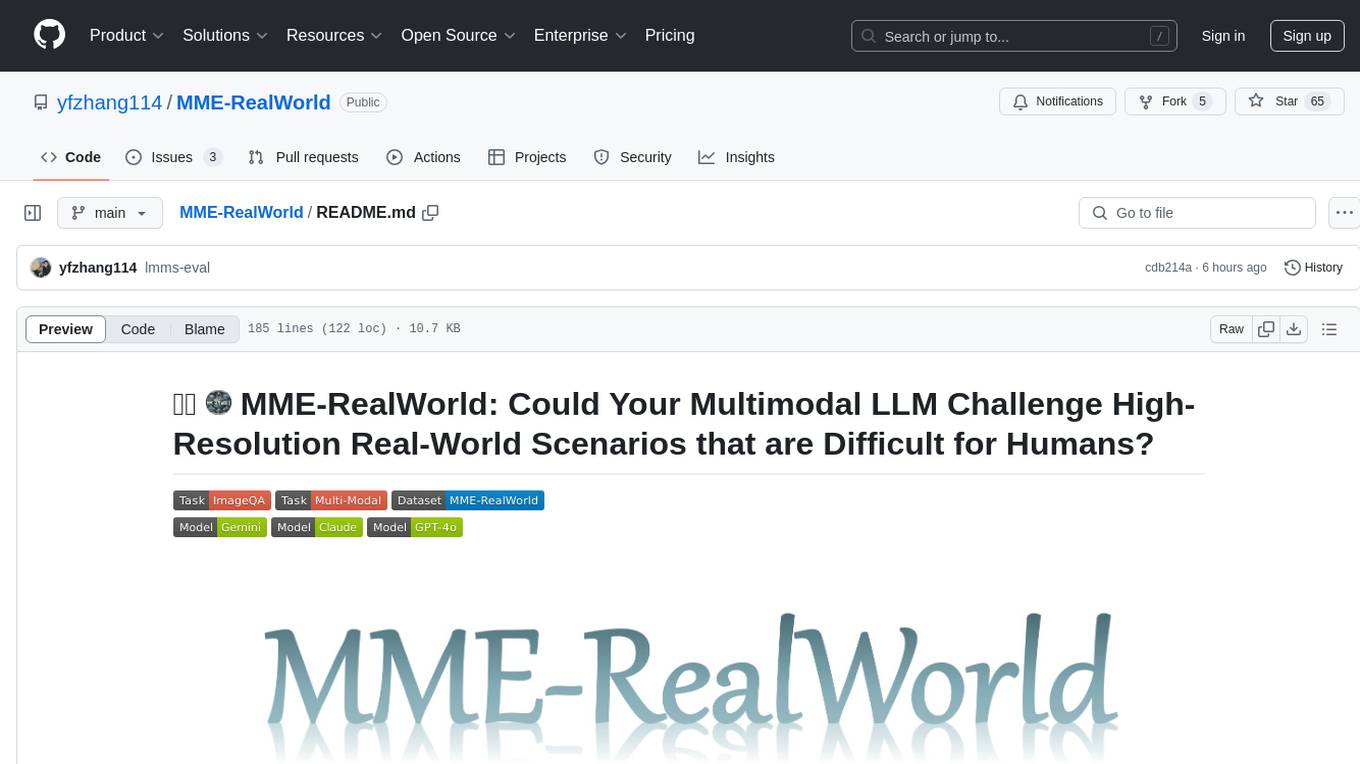Go to the Pricing page
1360x764 pixels.
pos(670,35)
